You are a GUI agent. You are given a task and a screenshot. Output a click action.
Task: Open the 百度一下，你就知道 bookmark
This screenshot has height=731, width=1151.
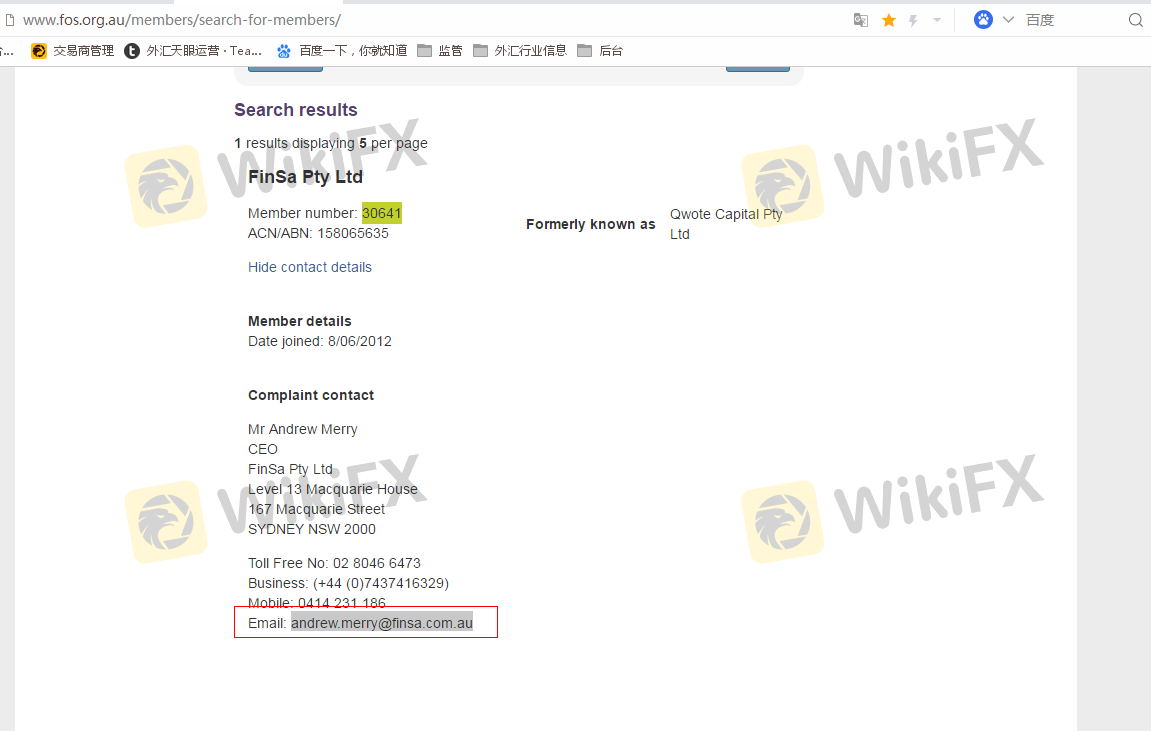[x=342, y=51]
